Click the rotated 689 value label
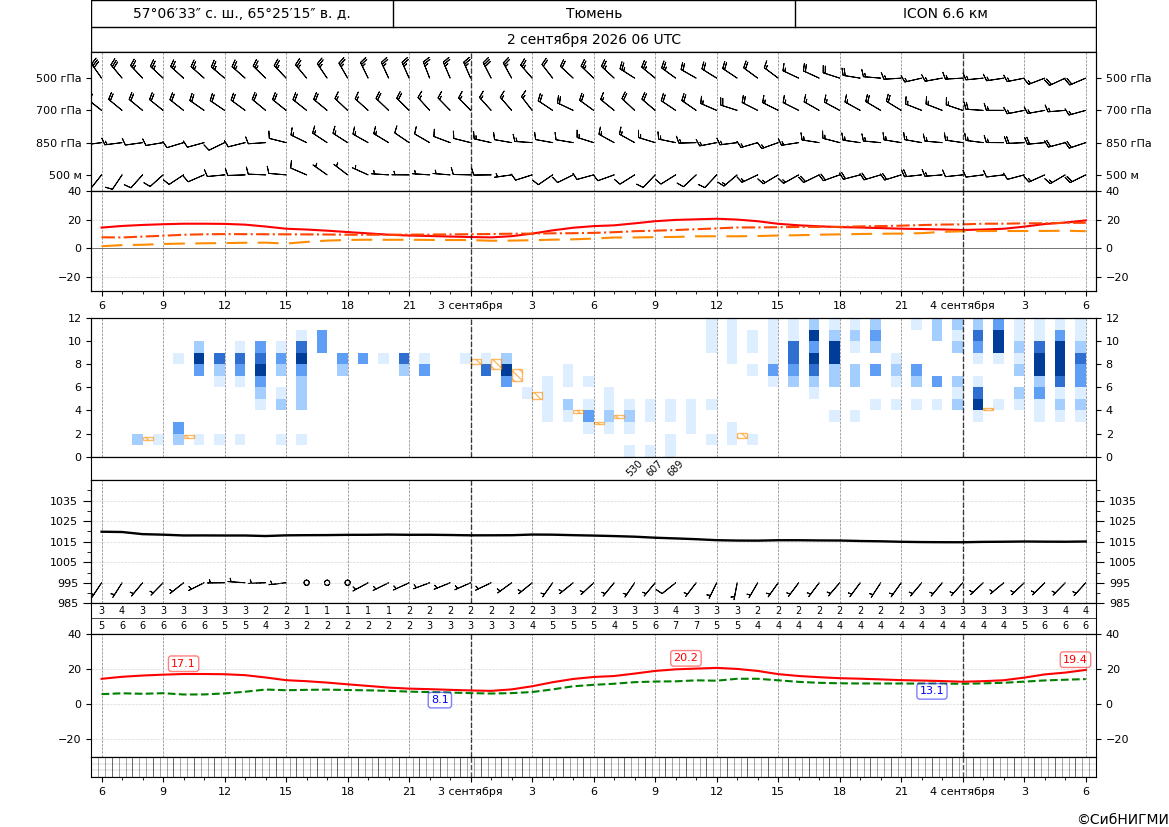 click(675, 469)
